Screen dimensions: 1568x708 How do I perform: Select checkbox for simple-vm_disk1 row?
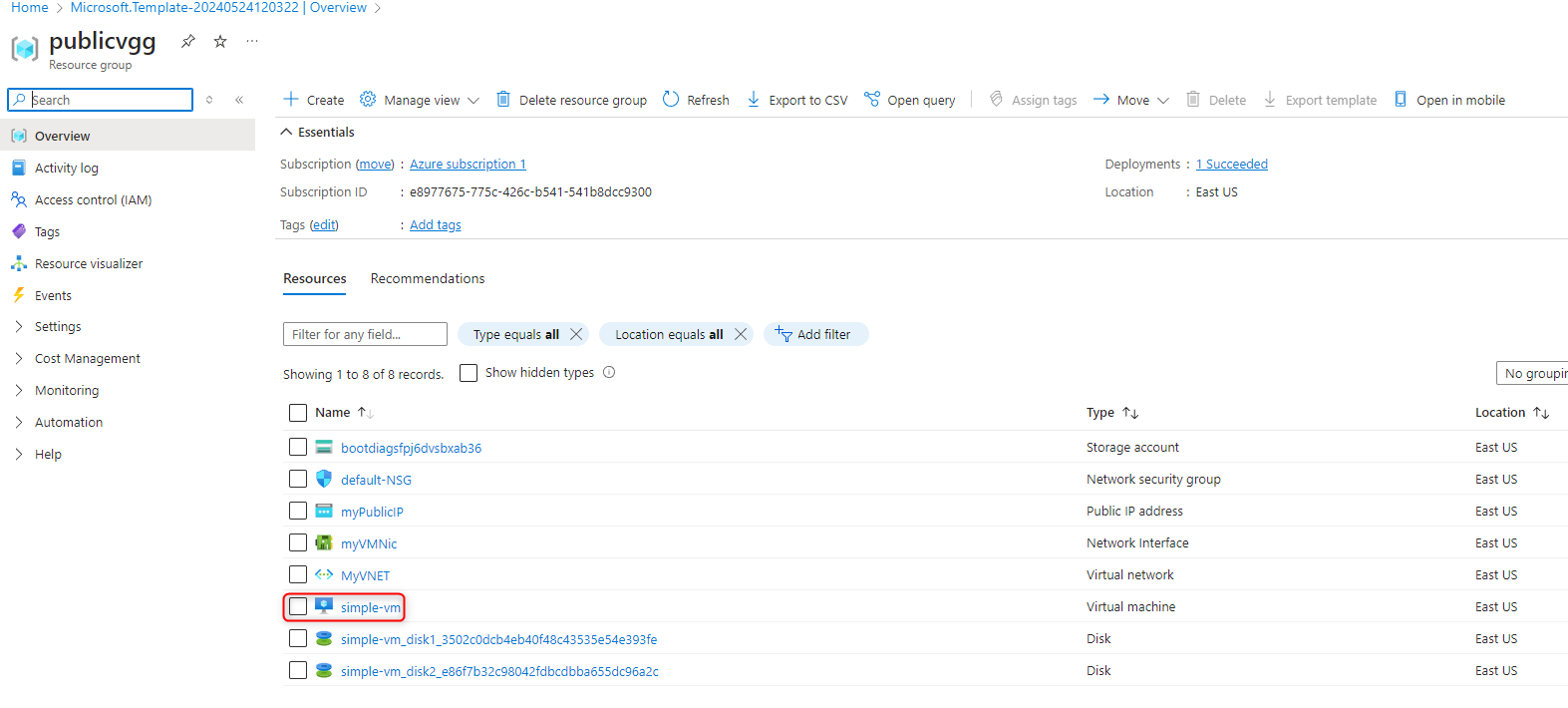coord(298,638)
